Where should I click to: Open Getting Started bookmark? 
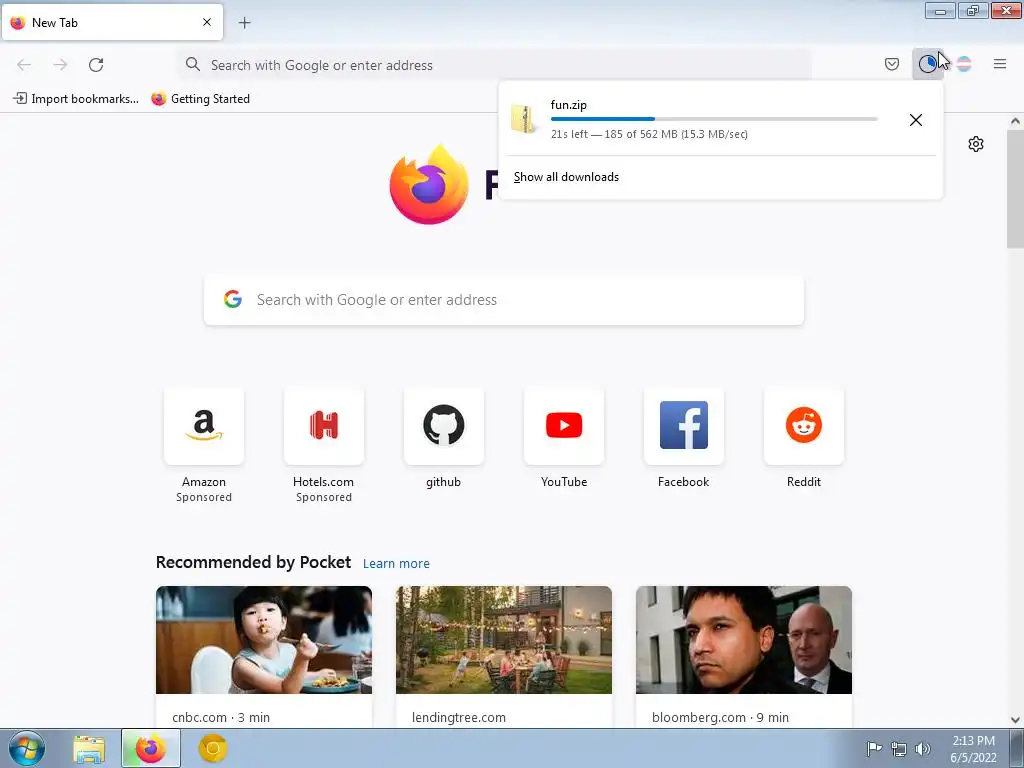200,99
